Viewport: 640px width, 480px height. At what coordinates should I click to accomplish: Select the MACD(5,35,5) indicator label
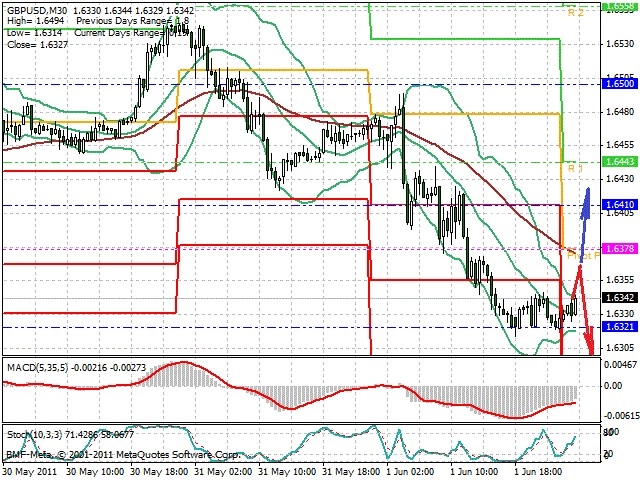click(x=38, y=367)
